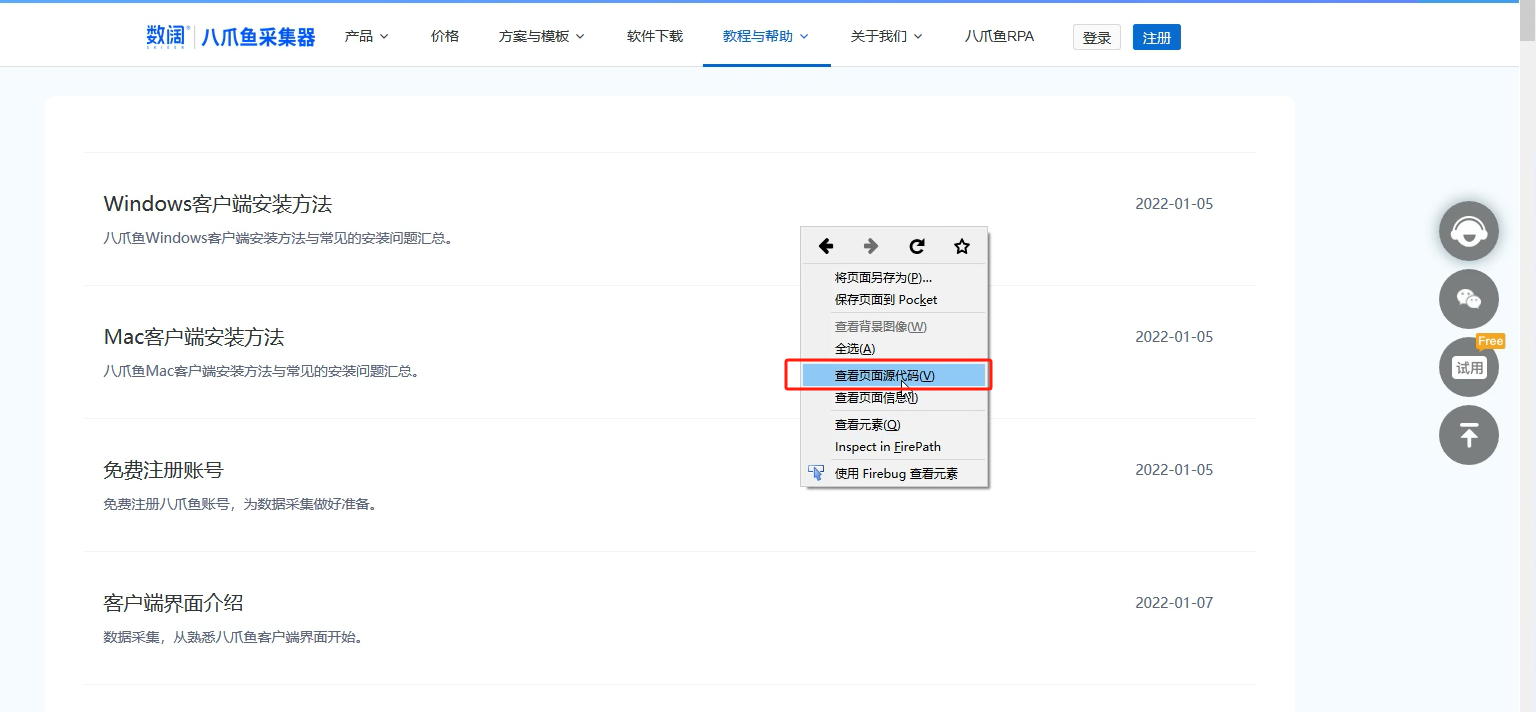Screen dimensions: 1536x712
Task: Click description 数据采集，从熟悉八爪鱼客户端界面开始。
Action: coord(233,637)
